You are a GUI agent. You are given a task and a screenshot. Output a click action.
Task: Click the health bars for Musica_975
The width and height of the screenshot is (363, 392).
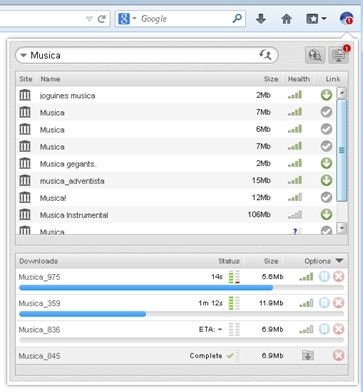coord(306,276)
